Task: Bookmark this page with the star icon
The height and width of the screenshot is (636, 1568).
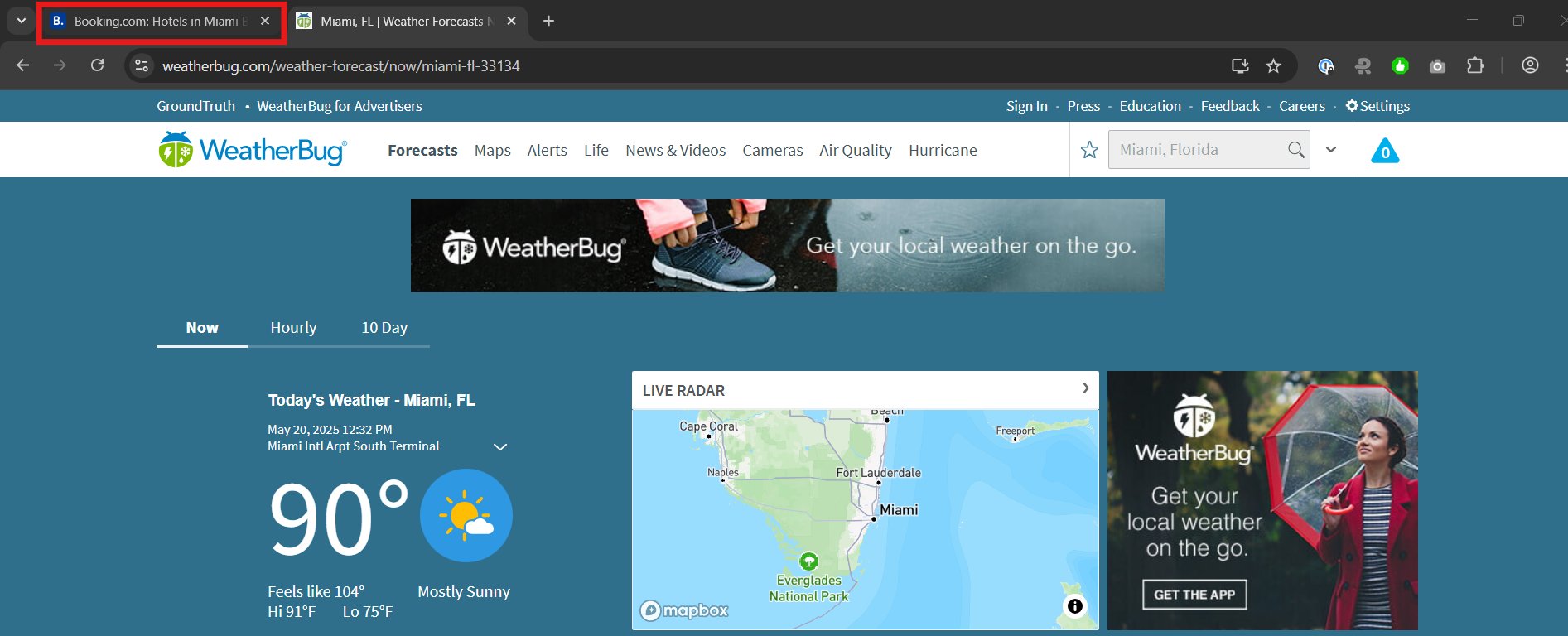Action: pos(1273,65)
